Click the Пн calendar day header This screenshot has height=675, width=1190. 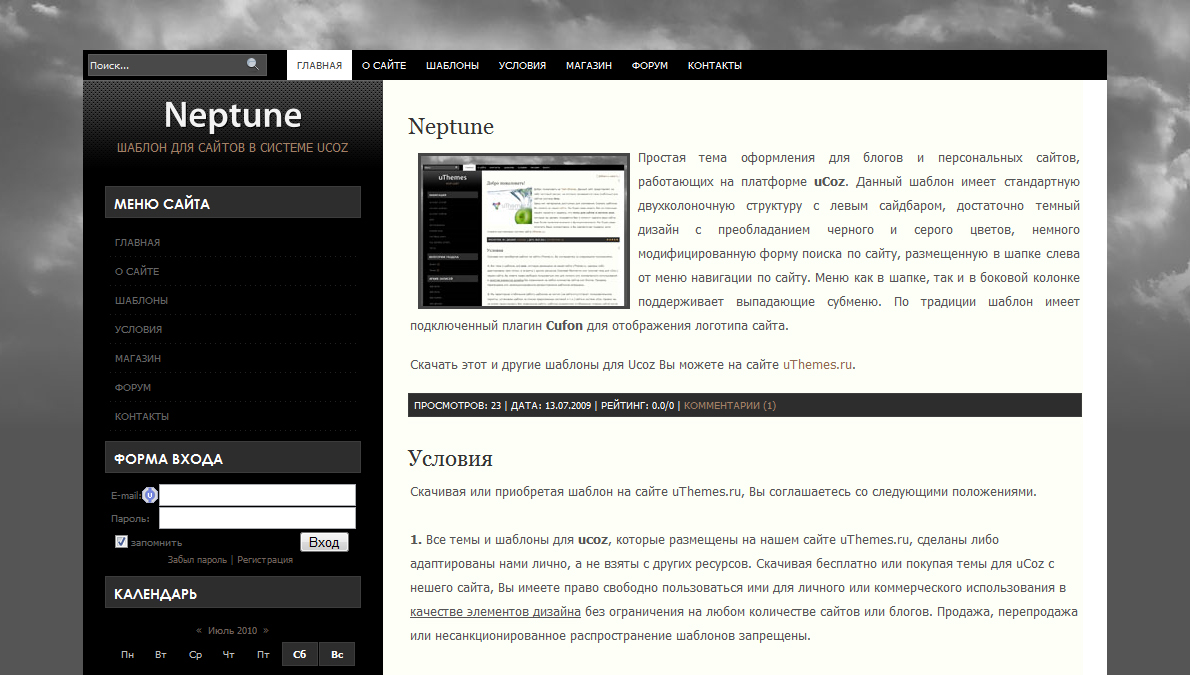(x=128, y=654)
